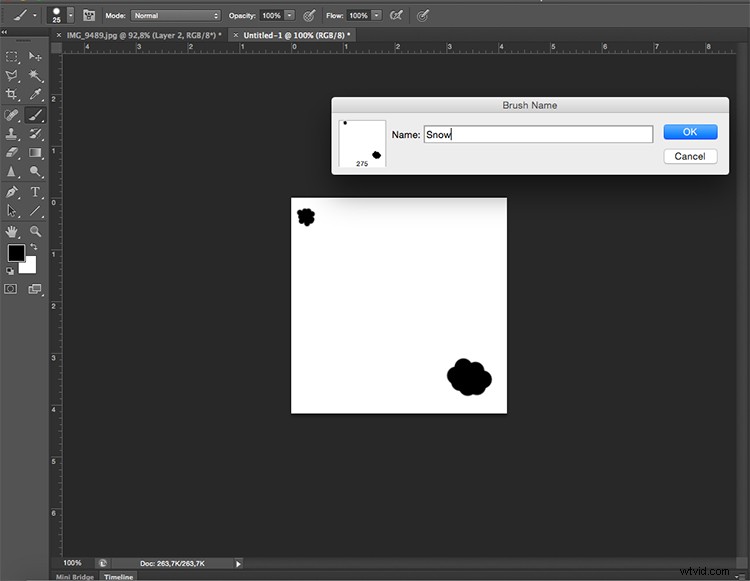This screenshot has width=750, height=581.
Task: Open the Mini Bridge tab
Action: [75, 577]
